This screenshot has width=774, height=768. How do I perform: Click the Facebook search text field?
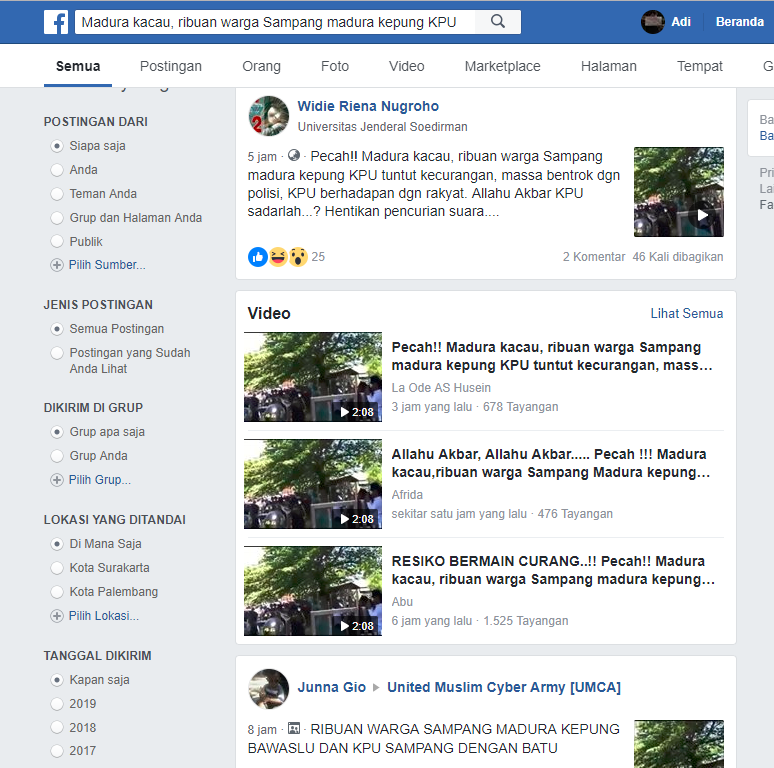(x=270, y=22)
